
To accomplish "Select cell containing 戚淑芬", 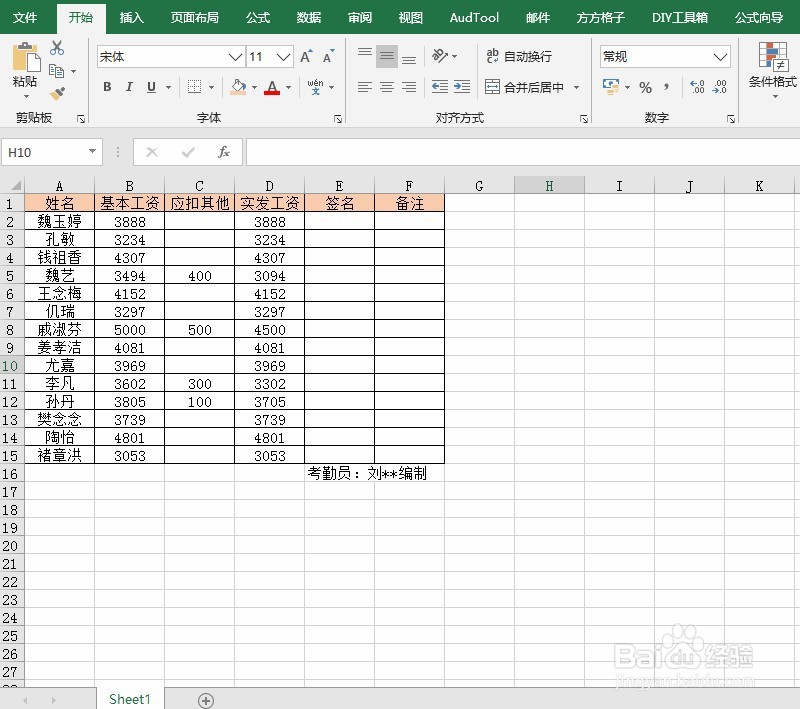I will (x=60, y=330).
